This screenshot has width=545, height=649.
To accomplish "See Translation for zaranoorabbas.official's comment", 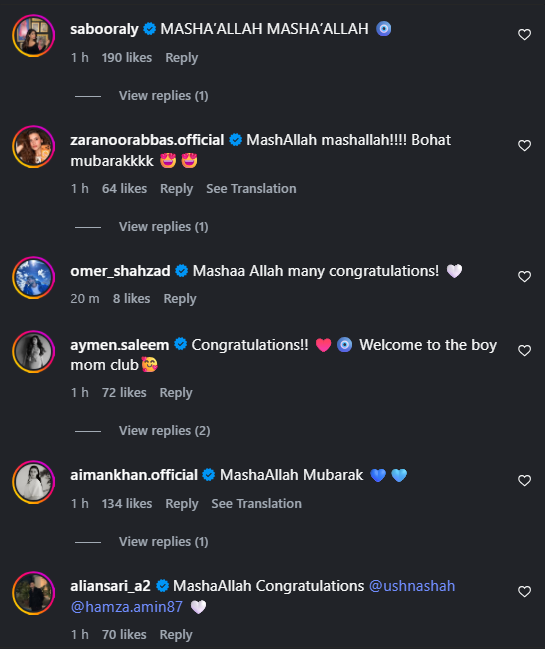I will click(x=251, y=189).
